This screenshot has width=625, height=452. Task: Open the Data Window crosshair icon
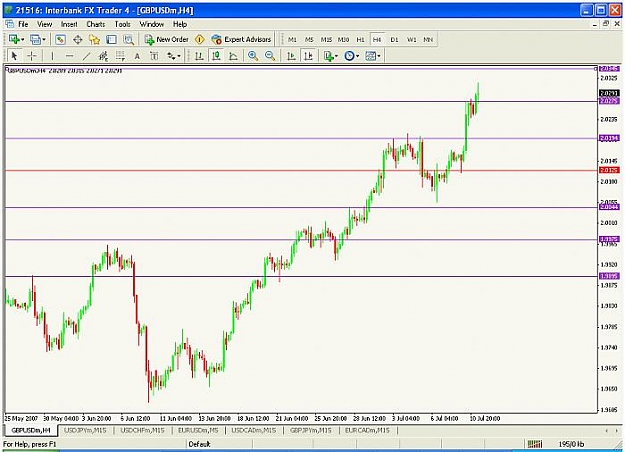point(77,39)
